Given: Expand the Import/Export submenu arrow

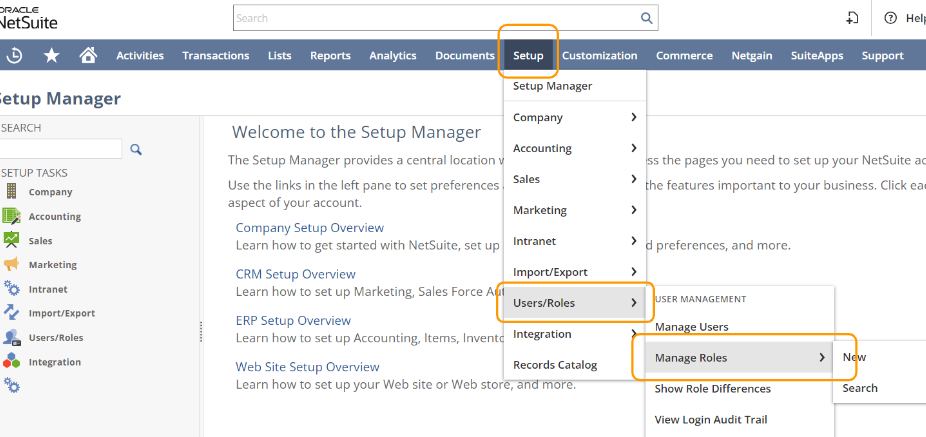Looking at the screenshot, I should 634,272.
